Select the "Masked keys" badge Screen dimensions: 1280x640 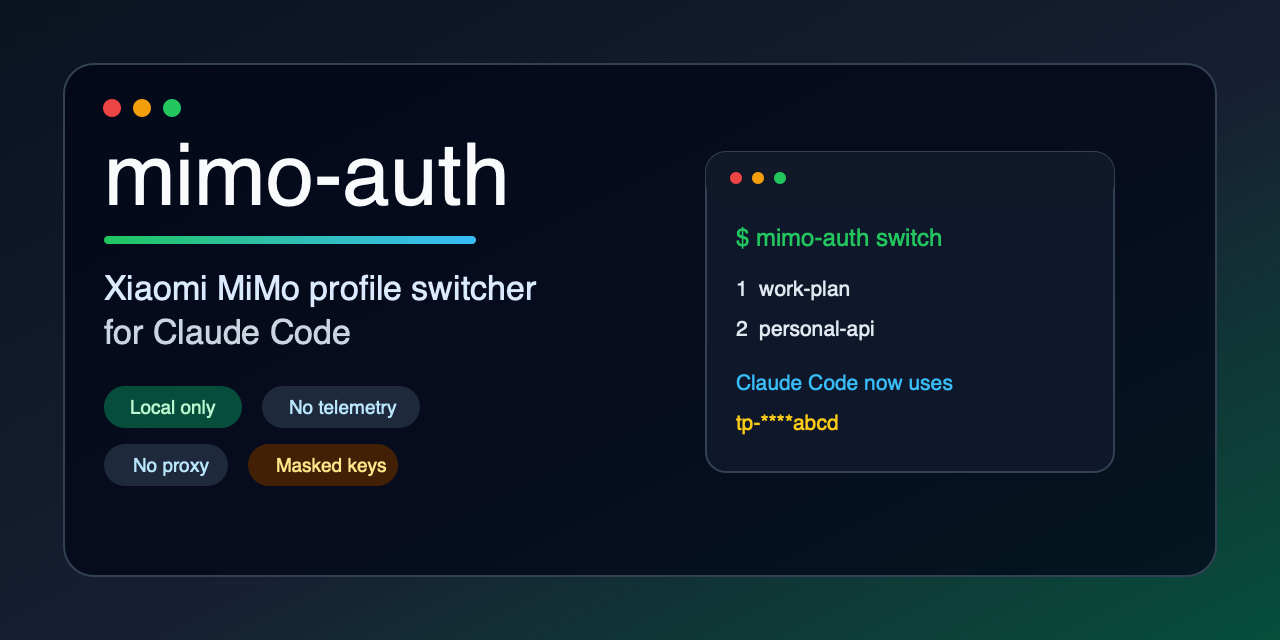[323, 465]
